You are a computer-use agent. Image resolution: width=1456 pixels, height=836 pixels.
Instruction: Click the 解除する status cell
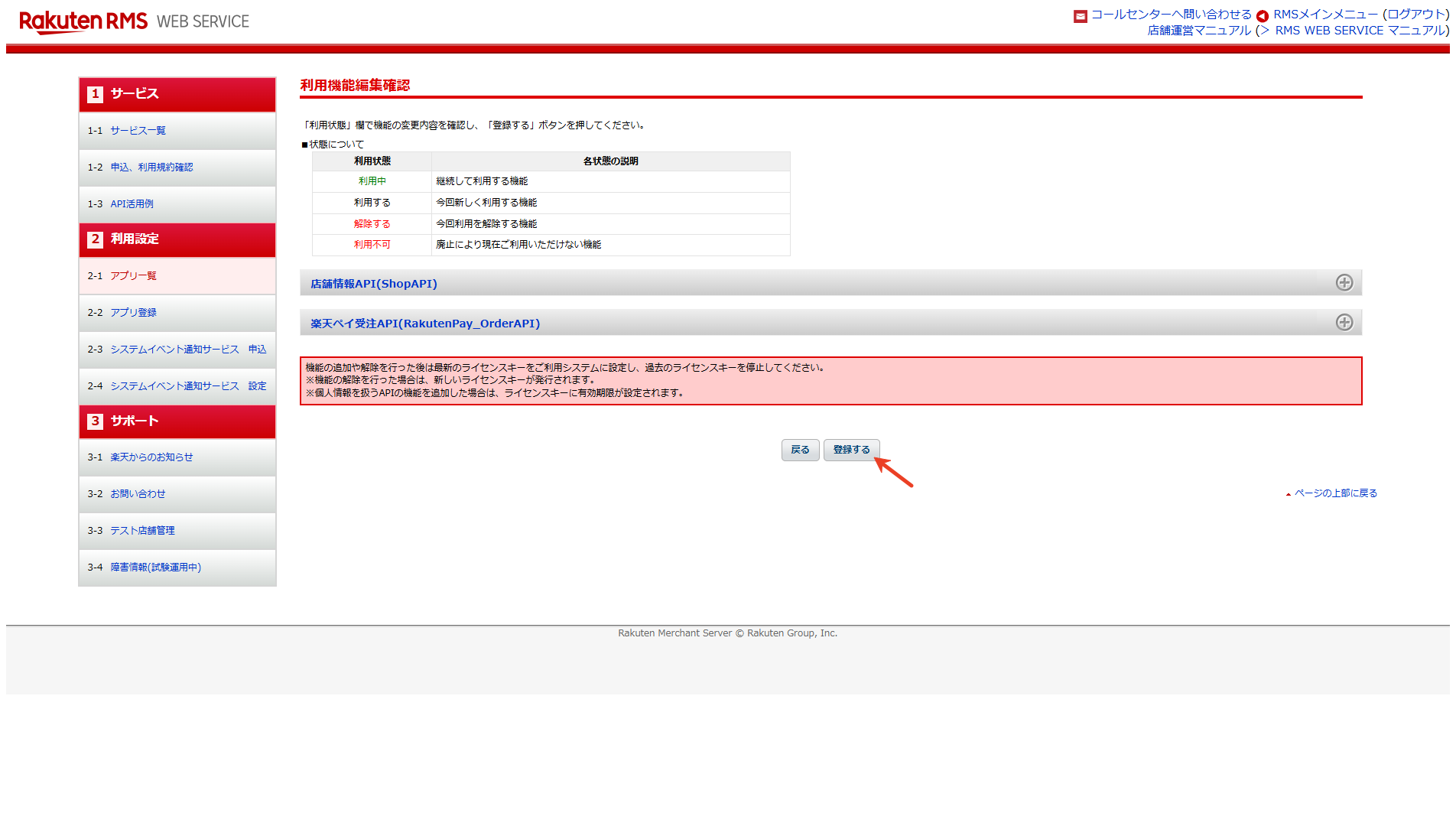tap(372, 224)
